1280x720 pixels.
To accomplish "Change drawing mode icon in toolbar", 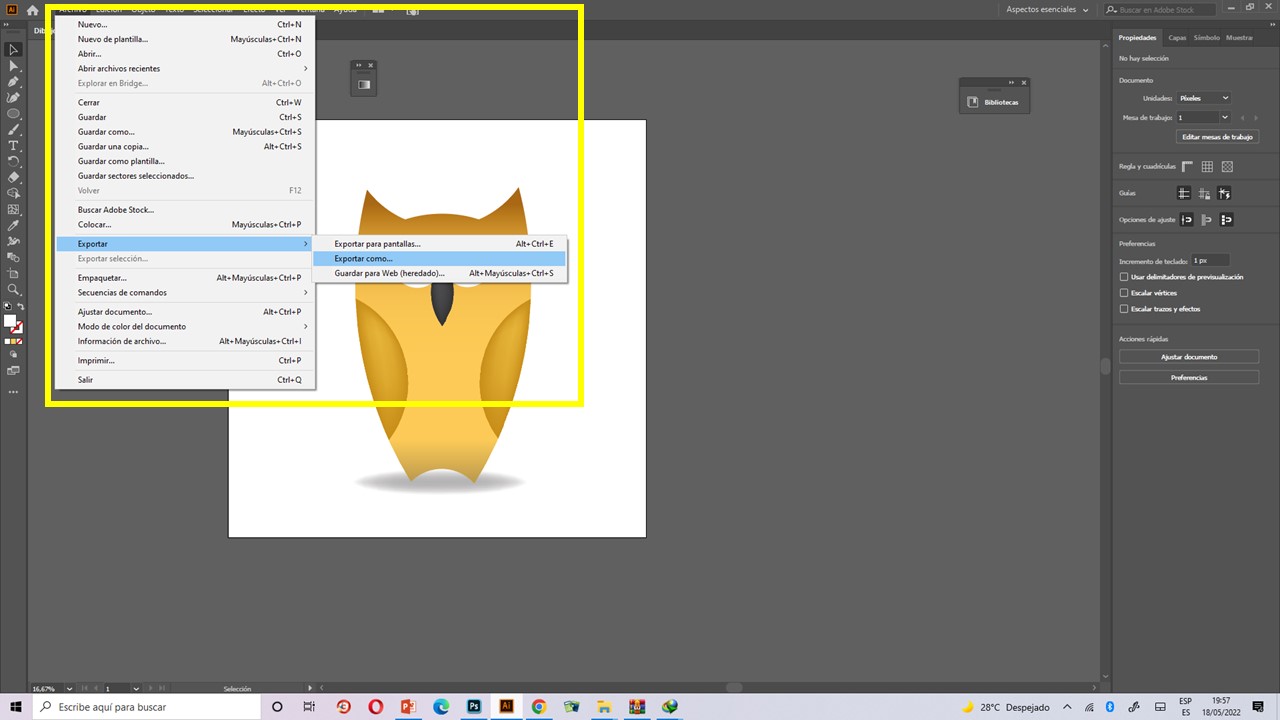I will click(x=14, y=353).
